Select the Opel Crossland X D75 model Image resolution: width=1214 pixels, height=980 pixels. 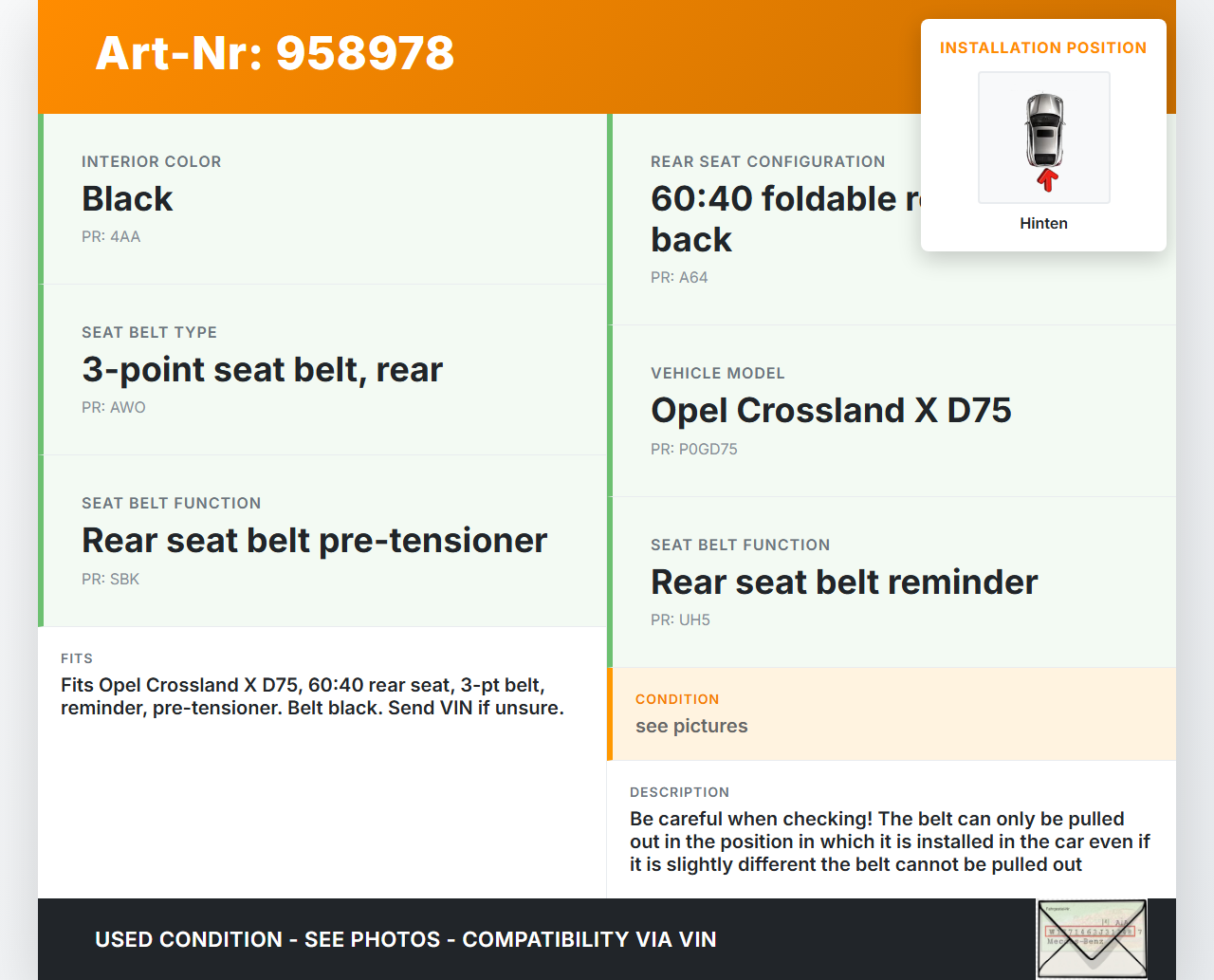pos(831,411)
